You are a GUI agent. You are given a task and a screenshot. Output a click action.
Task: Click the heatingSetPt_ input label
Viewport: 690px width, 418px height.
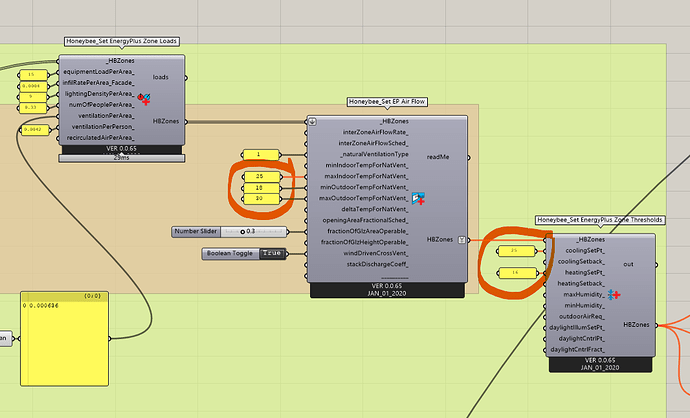(585, 273)
